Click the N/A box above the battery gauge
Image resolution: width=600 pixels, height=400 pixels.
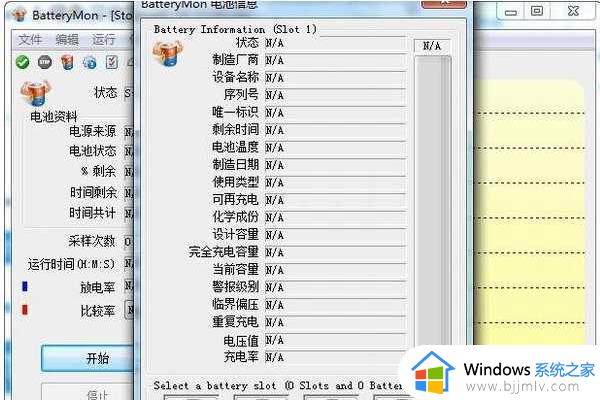click(x=432, y=46)
